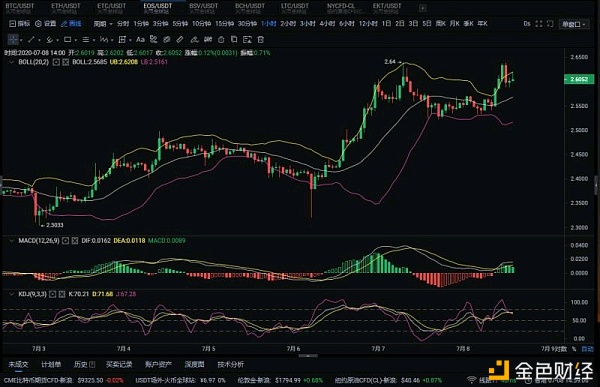This screenshot has height=387, width=600.
Task: Select the rectangle shape tool
Action: (67, 39)
